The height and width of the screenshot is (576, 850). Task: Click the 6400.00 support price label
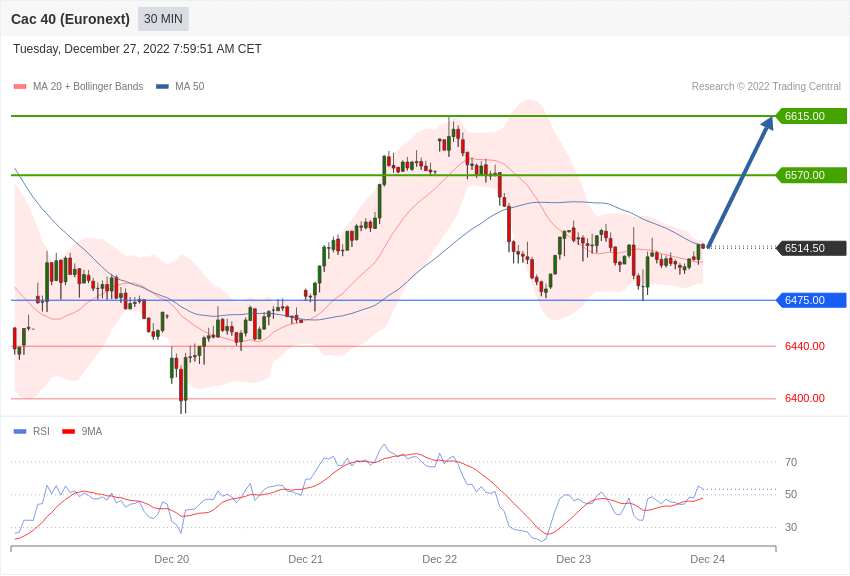click(x=805, y=398)
